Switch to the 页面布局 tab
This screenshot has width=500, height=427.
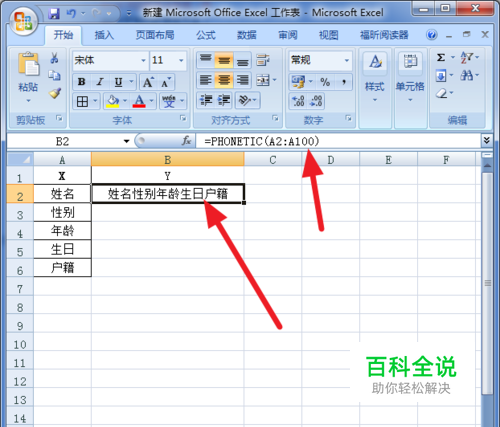tap(155, 35)
